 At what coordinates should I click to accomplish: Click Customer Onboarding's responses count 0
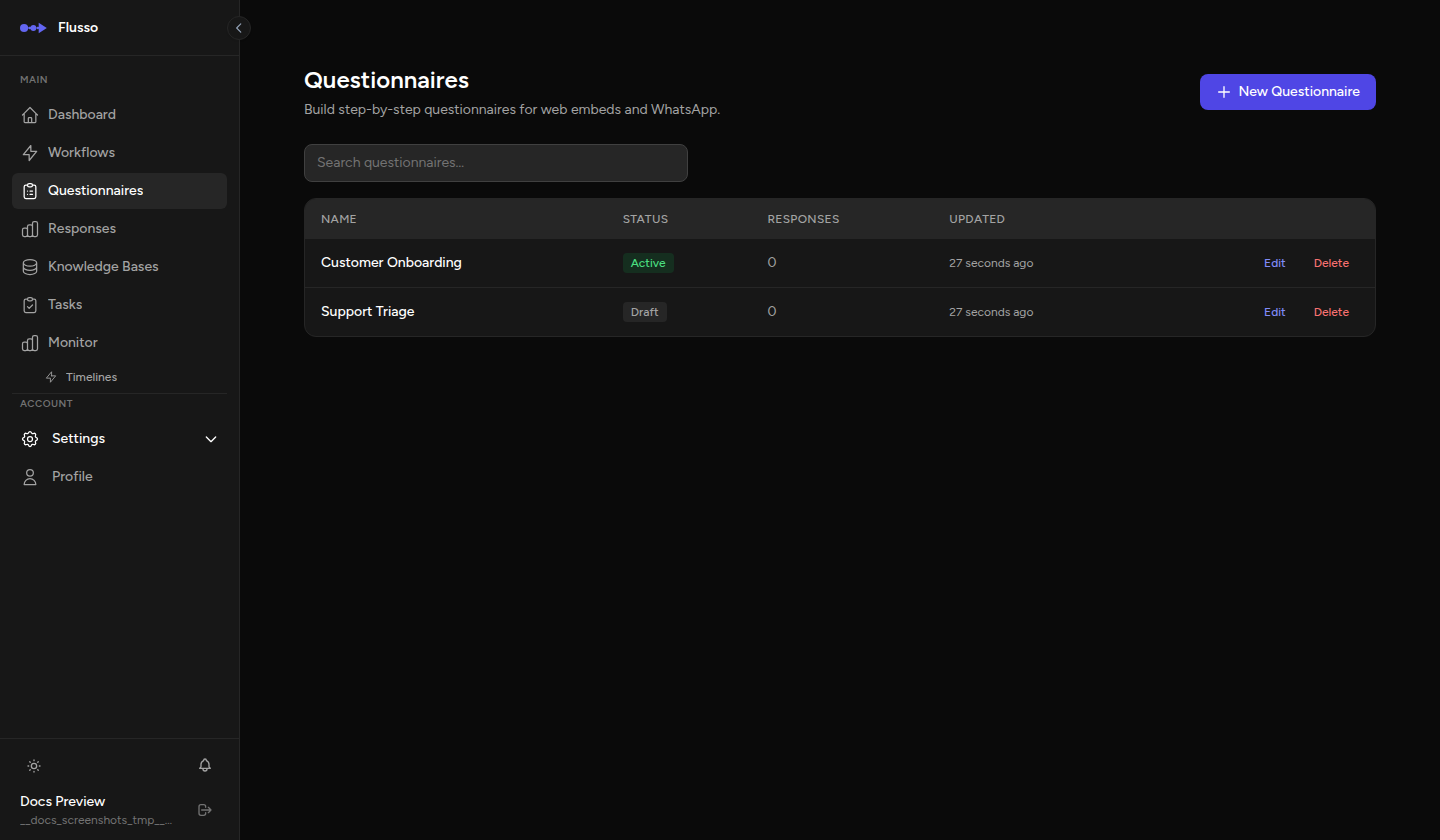[x=772, y=263]
